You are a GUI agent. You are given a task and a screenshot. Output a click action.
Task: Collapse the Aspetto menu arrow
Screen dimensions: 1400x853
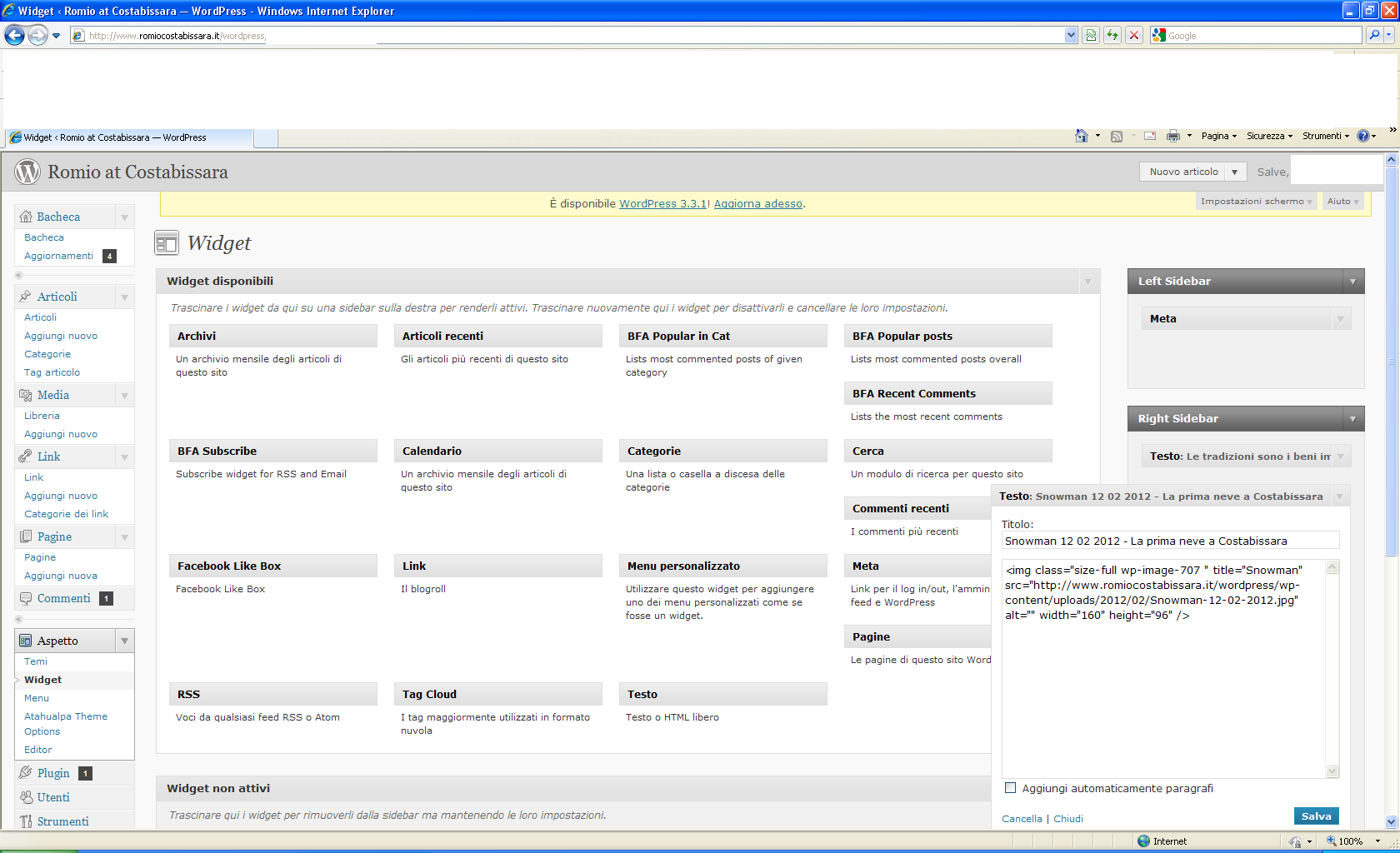[124, 641]
